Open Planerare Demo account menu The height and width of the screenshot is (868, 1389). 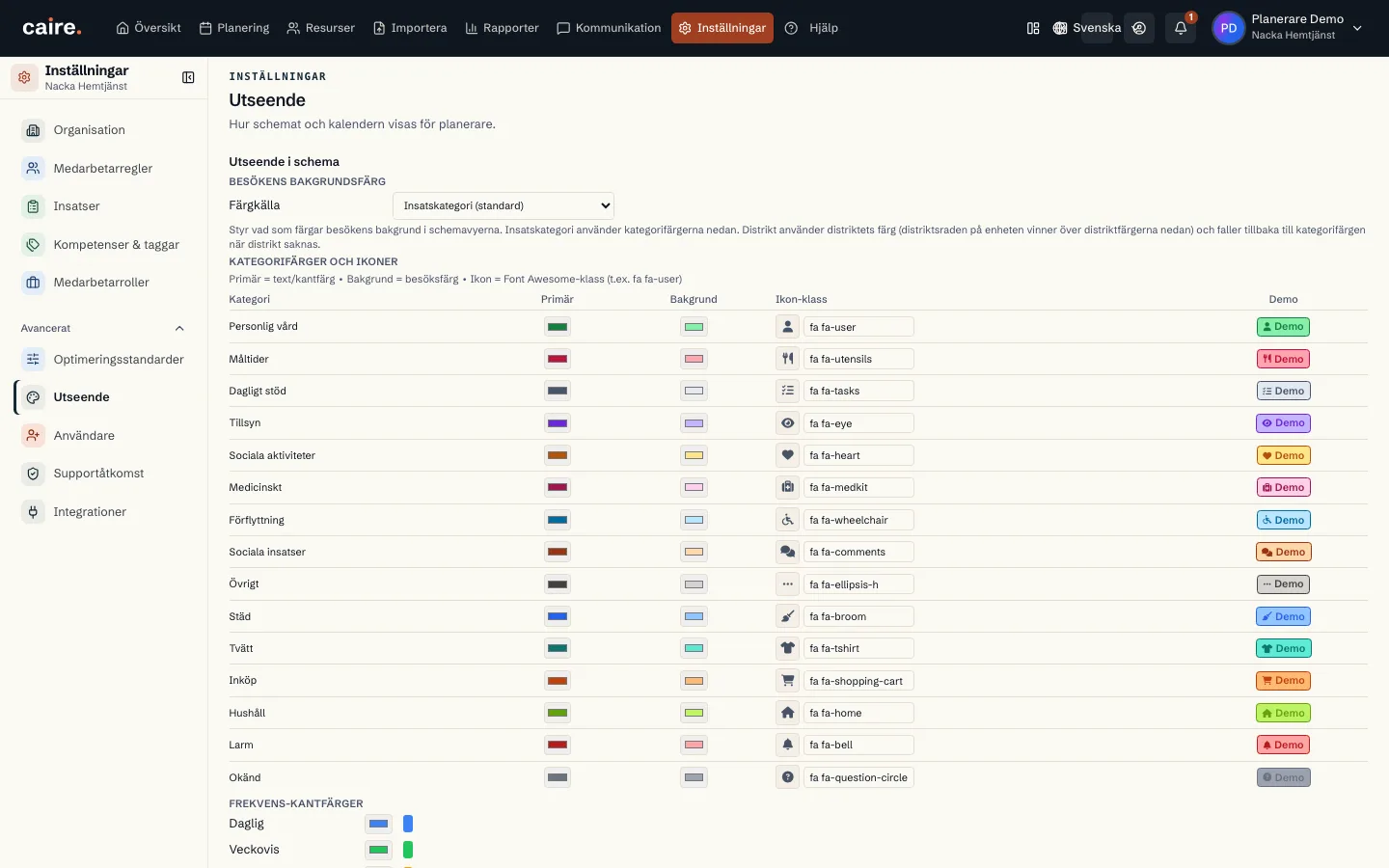click(x=1289, y=28)
